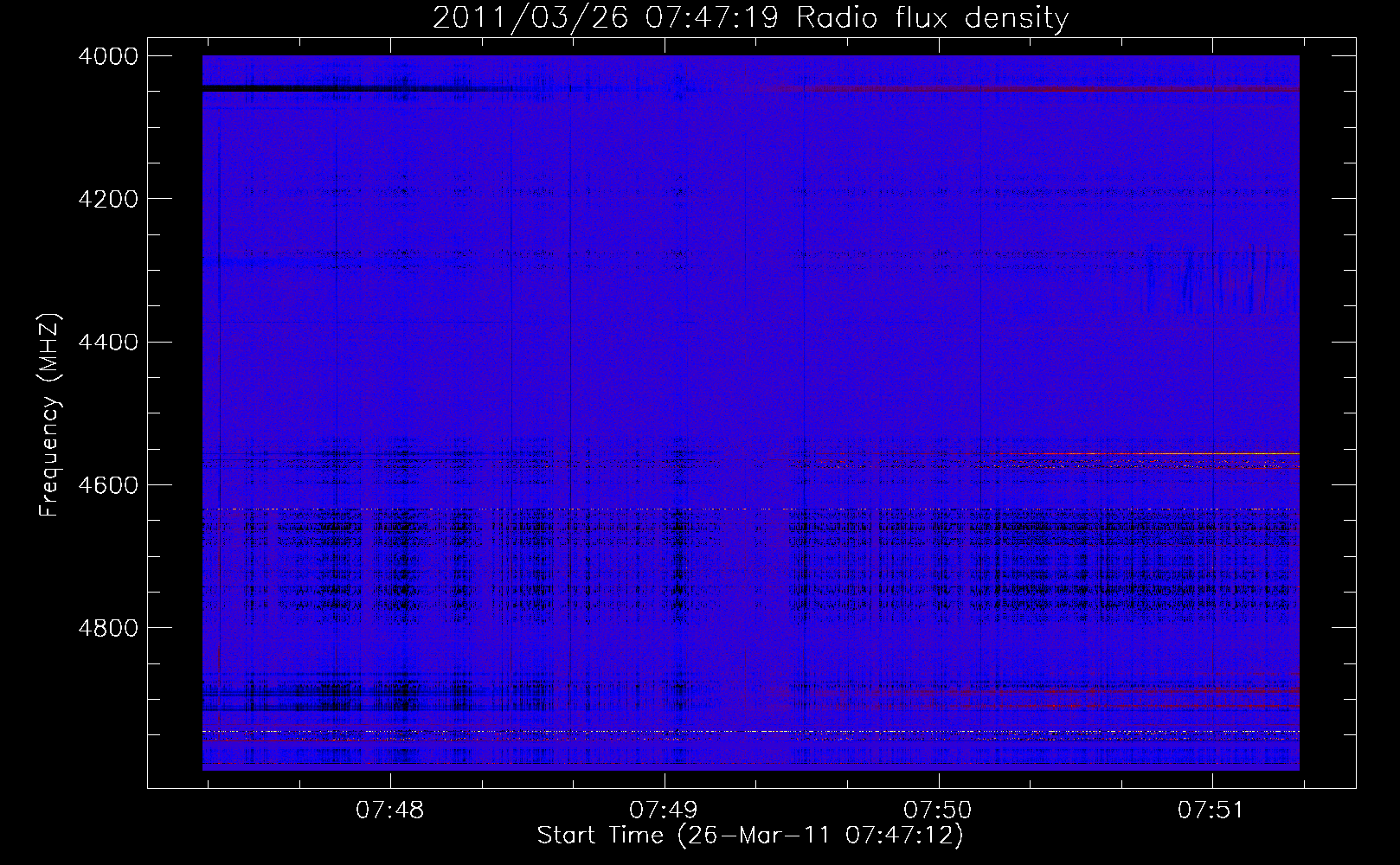Click the 4000 frequency tick label
Image resolution: width=1400 pixels, height=865 pixels.
pos(108,56)
